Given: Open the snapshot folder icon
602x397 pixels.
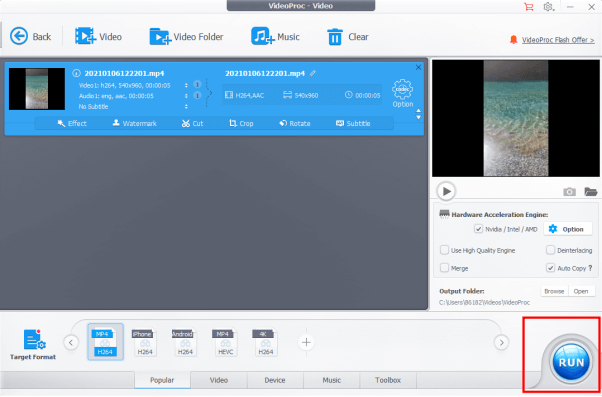Looking at the screenshot, I should [x=590, y=191].
